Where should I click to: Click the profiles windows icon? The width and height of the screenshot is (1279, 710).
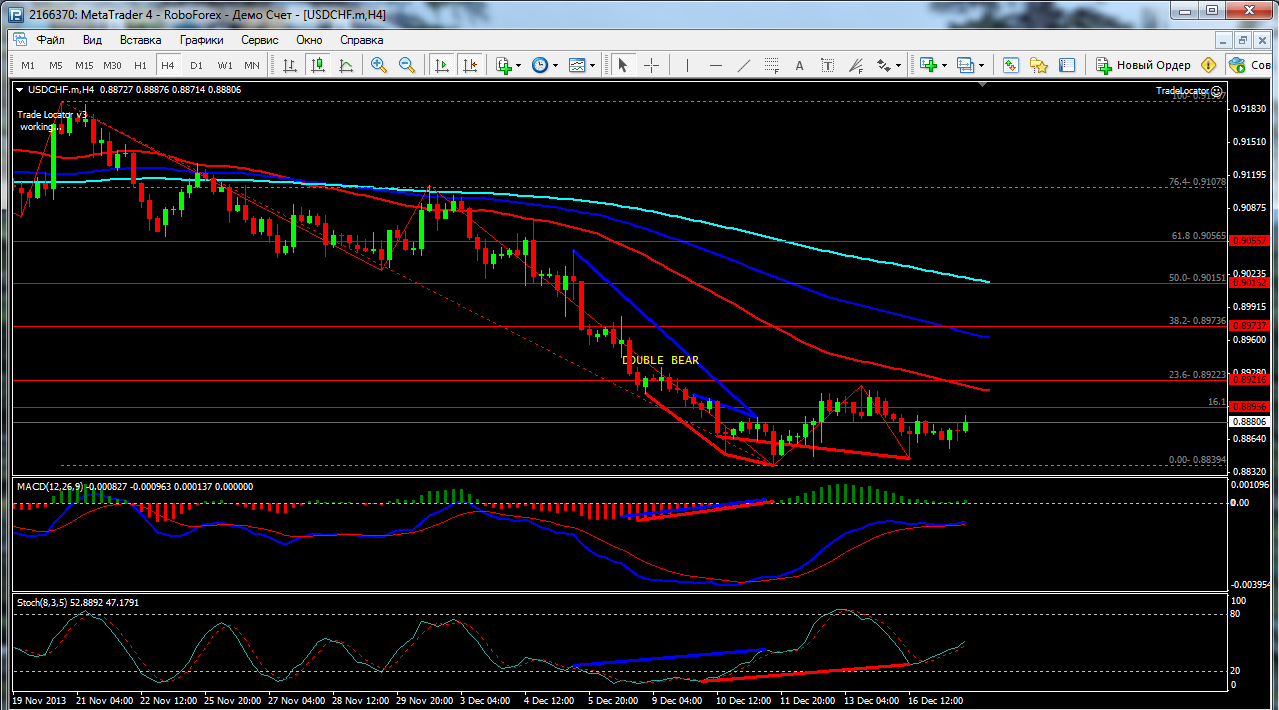pos(965,65)
